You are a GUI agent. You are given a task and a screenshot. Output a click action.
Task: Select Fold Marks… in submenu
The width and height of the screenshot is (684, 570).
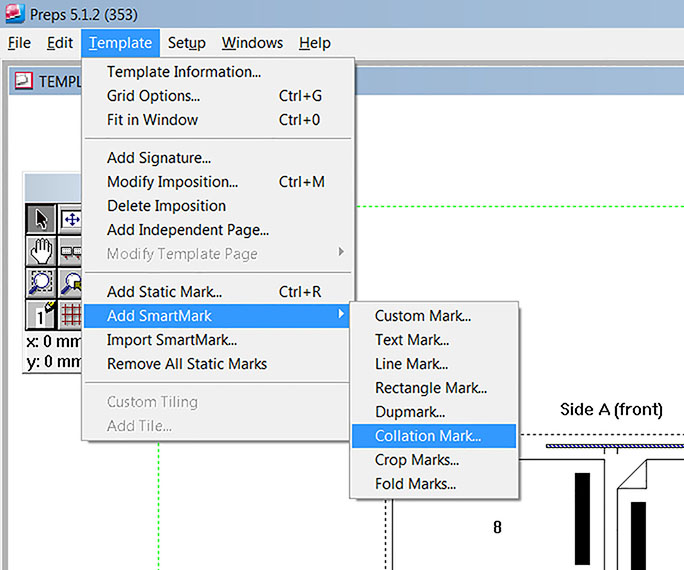434,483
